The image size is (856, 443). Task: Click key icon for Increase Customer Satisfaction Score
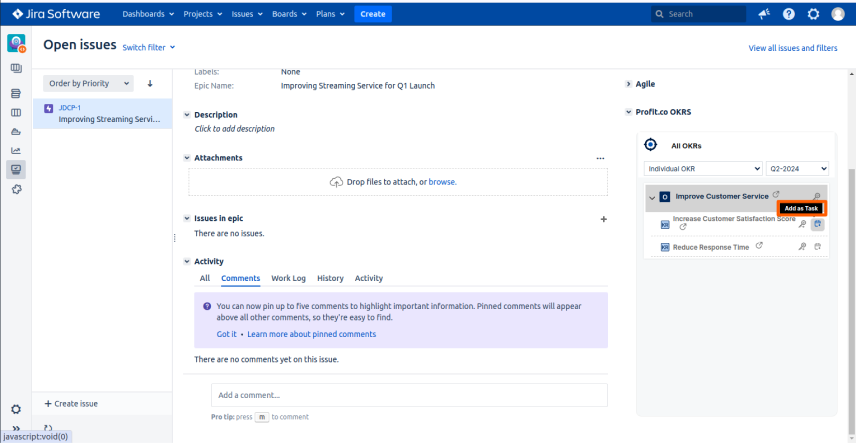point(802,223)
